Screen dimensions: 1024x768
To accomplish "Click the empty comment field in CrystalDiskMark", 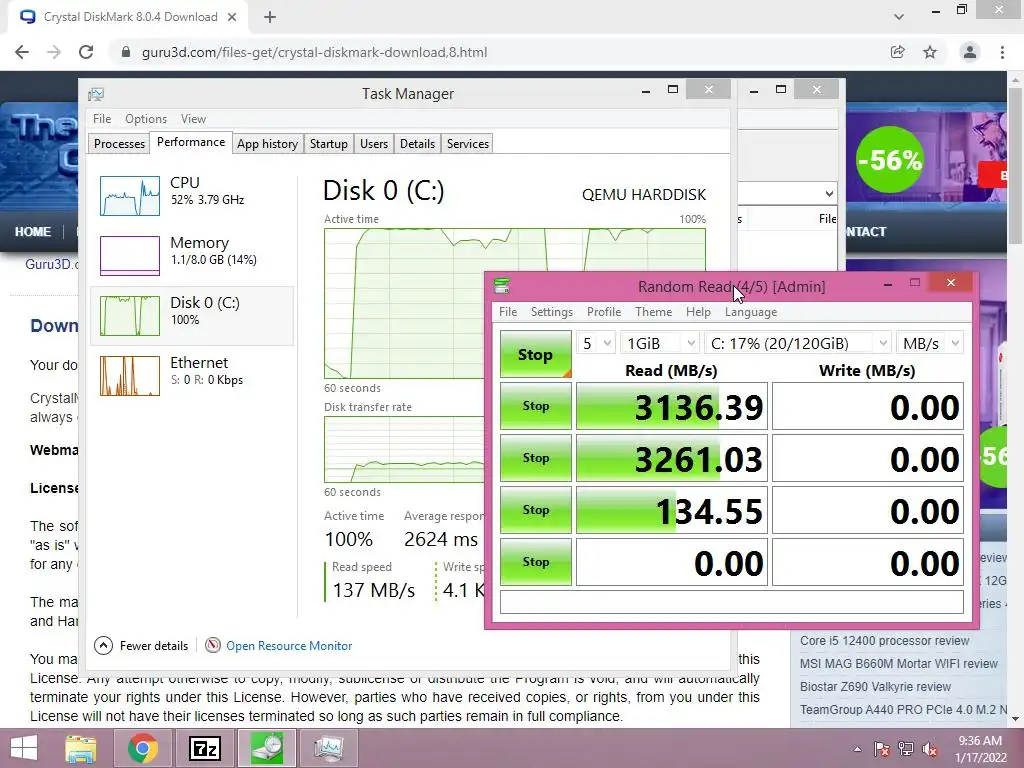I will [x=731, y=601].
